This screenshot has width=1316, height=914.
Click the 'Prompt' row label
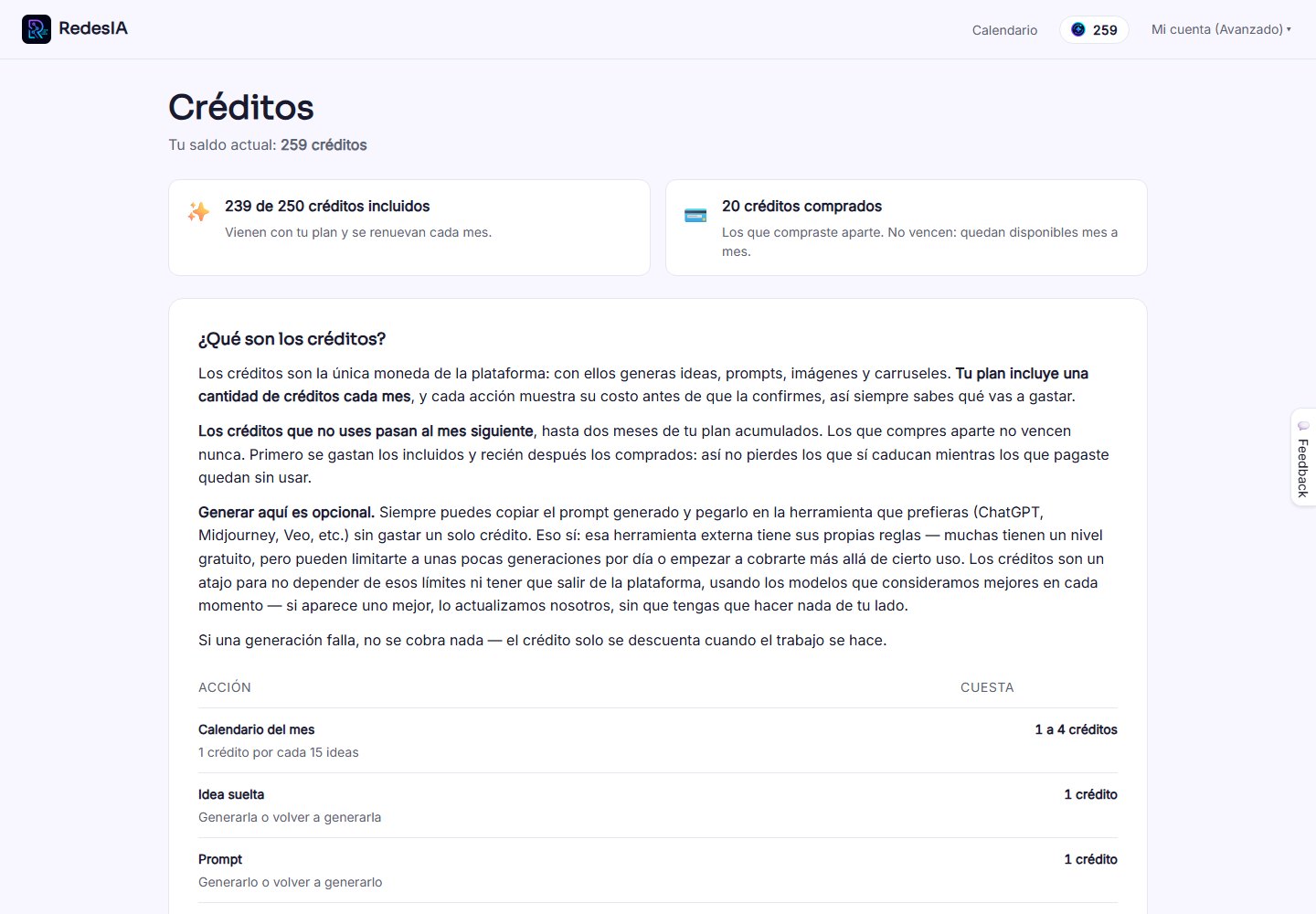[x=220, y=859]
